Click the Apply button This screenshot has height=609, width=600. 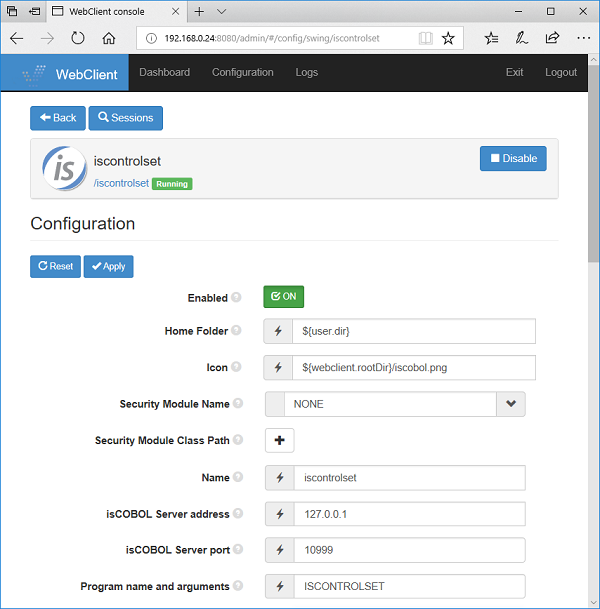[108, 267]
